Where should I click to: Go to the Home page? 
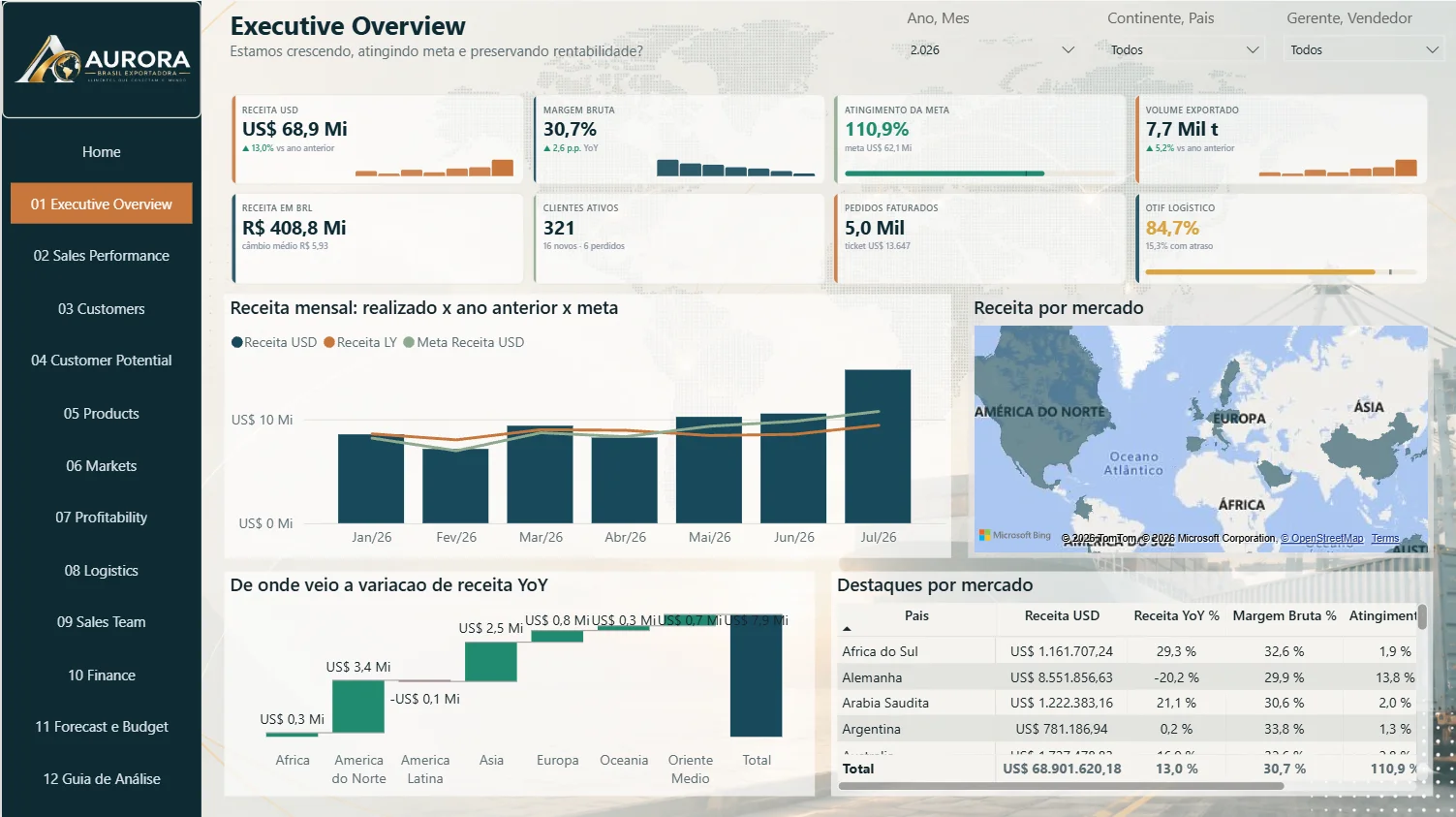102,152
